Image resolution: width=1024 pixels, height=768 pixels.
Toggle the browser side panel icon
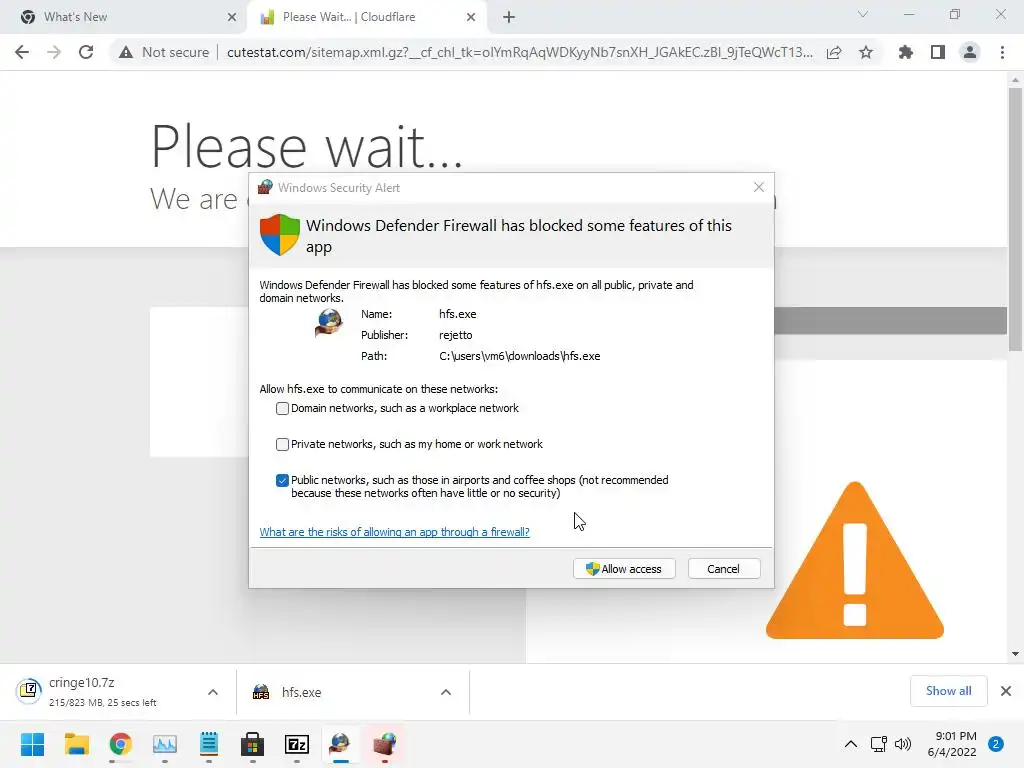tap(938, 52)
